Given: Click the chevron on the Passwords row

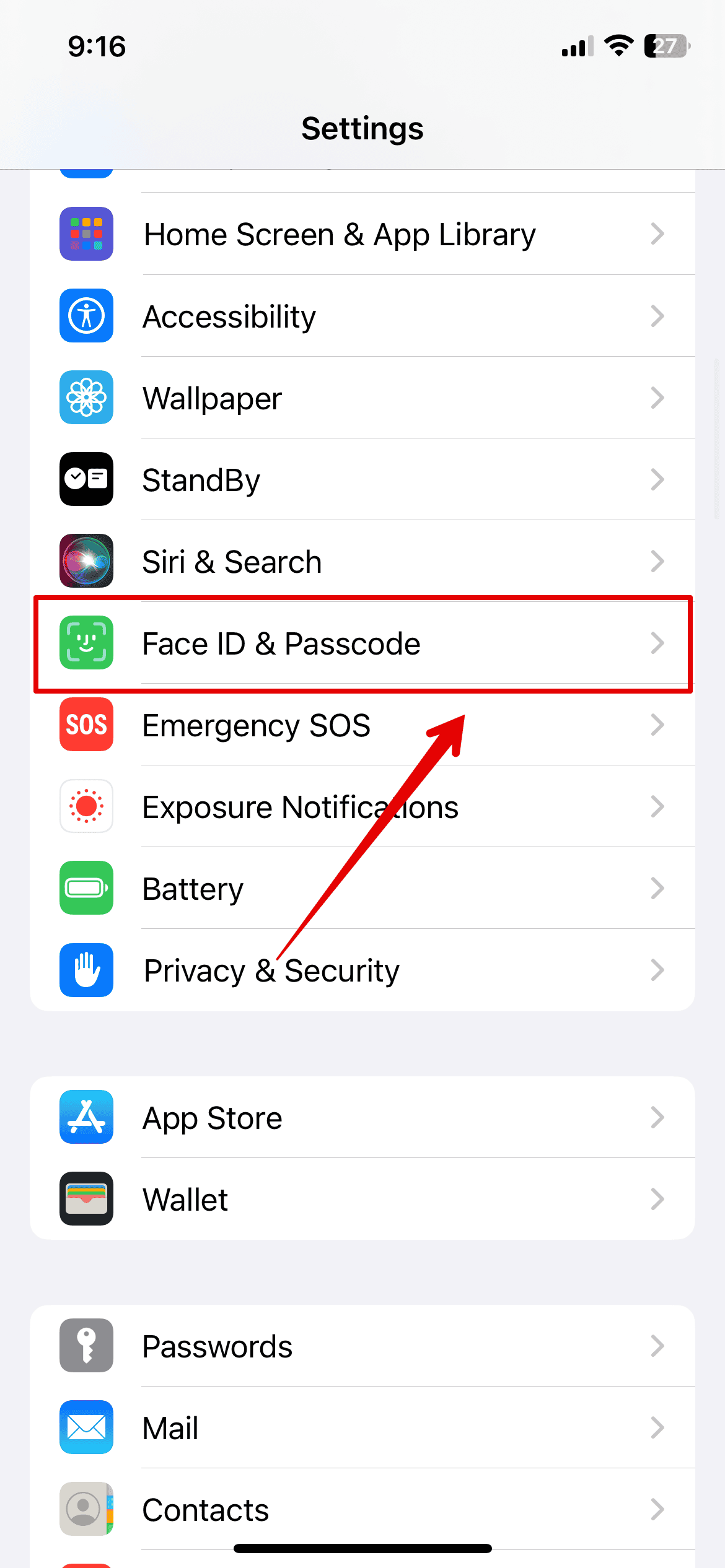Looking at the screenshot, I should [657, 1346].
